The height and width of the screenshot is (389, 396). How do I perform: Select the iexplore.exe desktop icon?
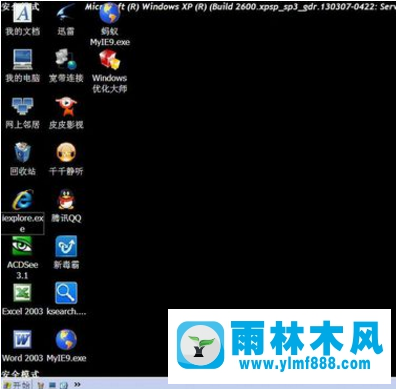23,211
